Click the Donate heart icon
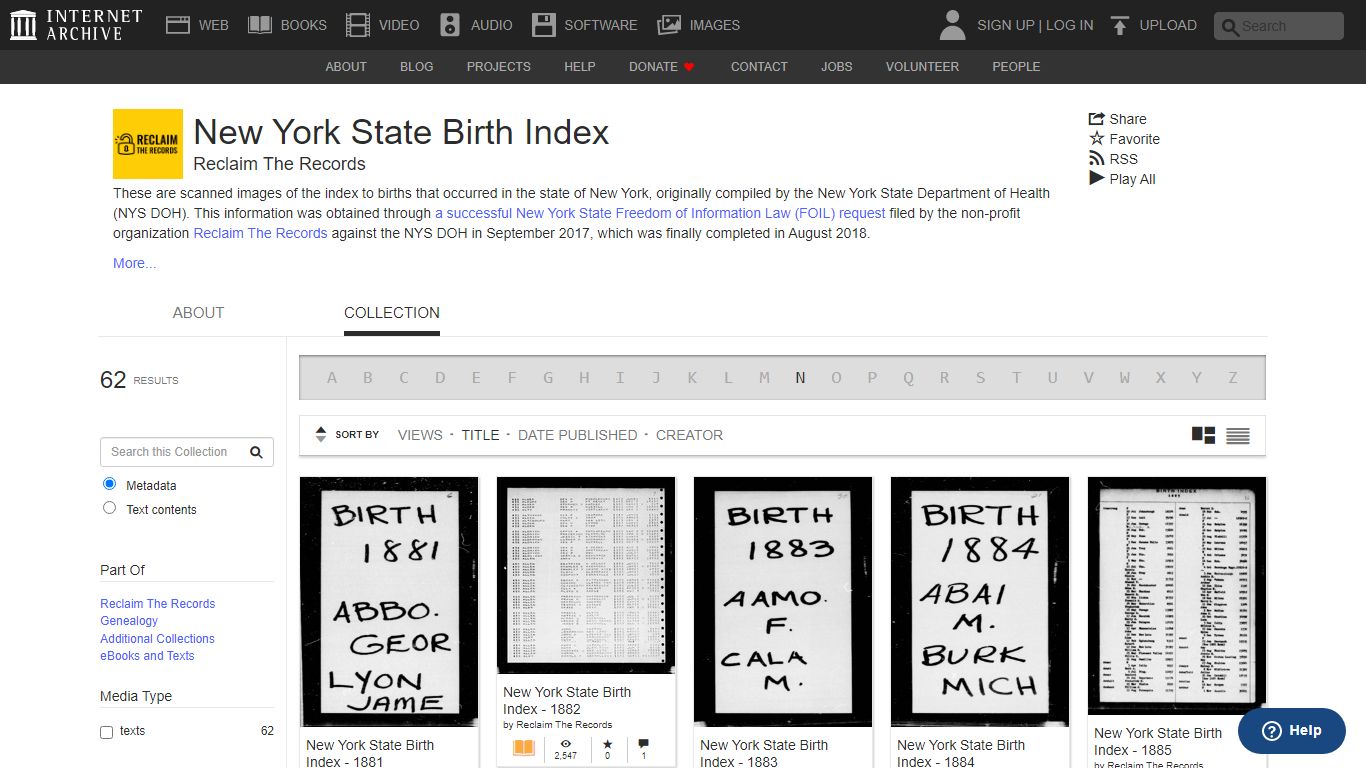The height and width of the screenshot is (768, 1366). click(689, 67)
